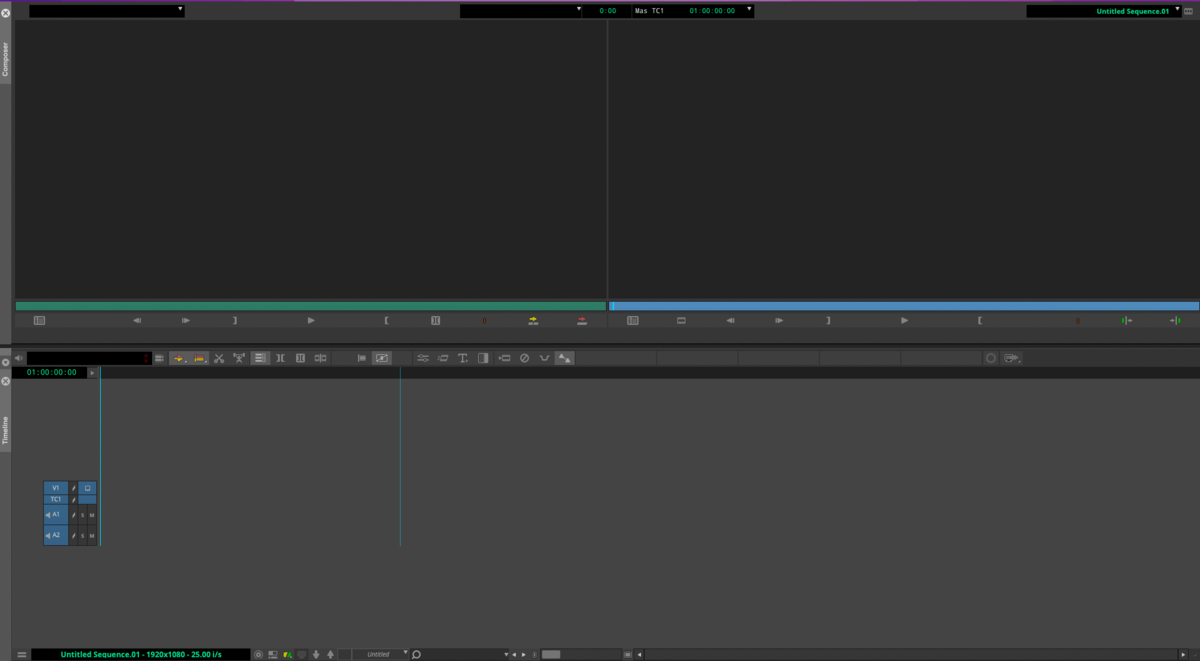Play the record monitor sequence
The height and width of the screenshot is (661, 1200).
pos(904,320)
